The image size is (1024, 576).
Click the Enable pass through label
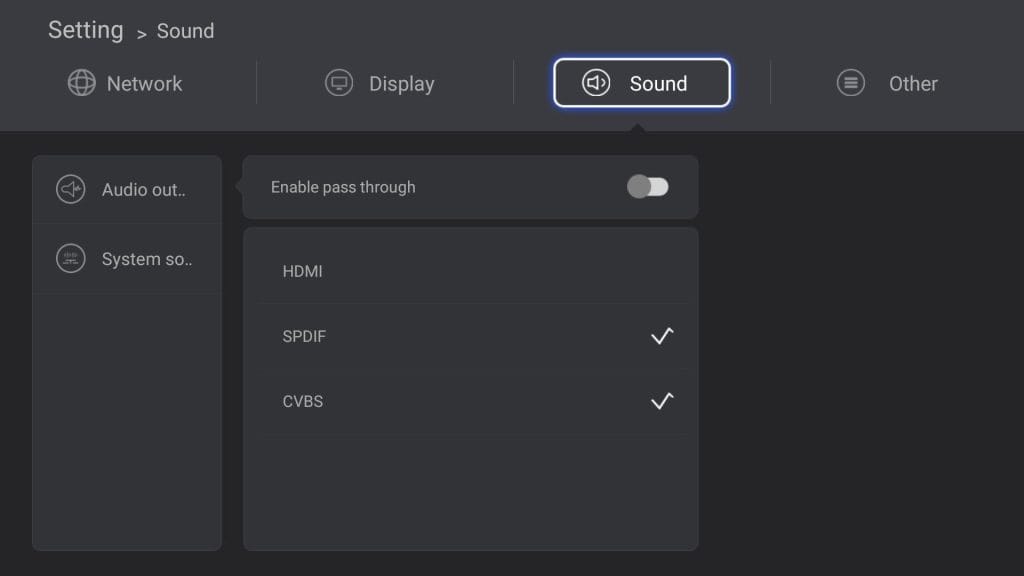[x=343, y=187]
